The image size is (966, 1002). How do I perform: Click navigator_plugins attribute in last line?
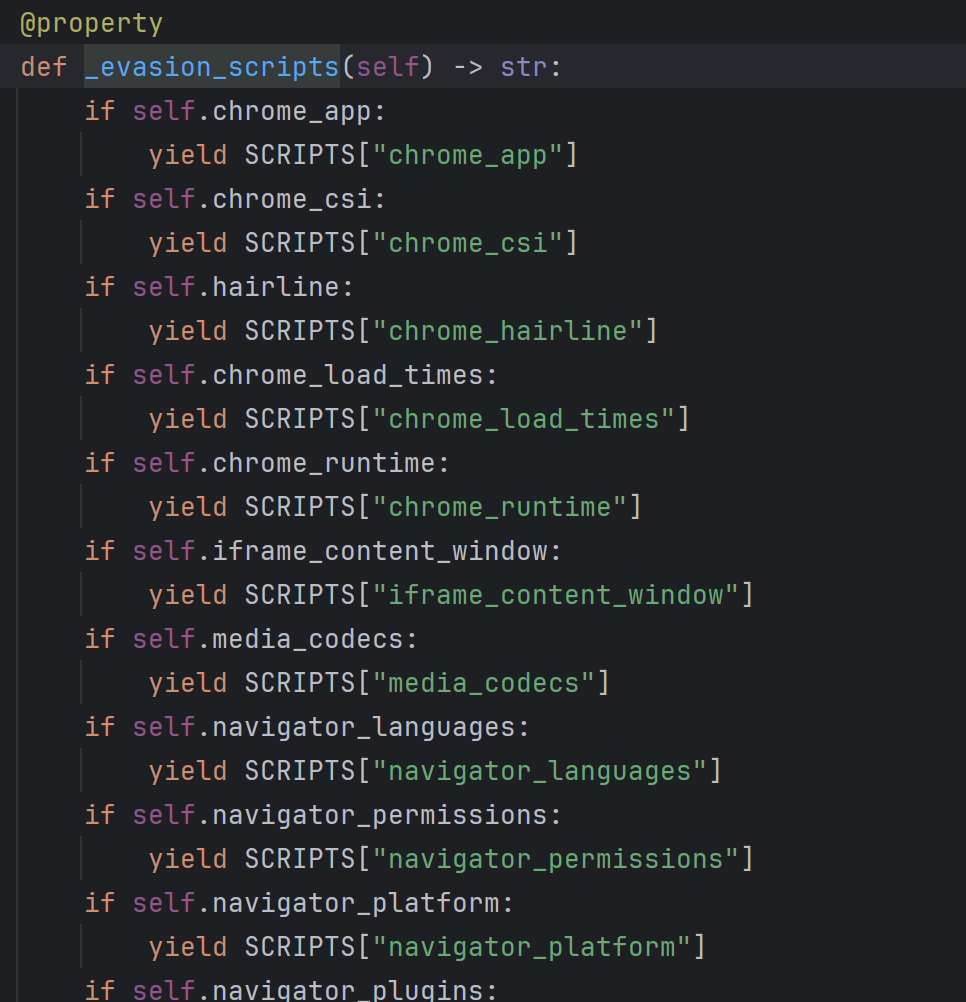(348, 990)
